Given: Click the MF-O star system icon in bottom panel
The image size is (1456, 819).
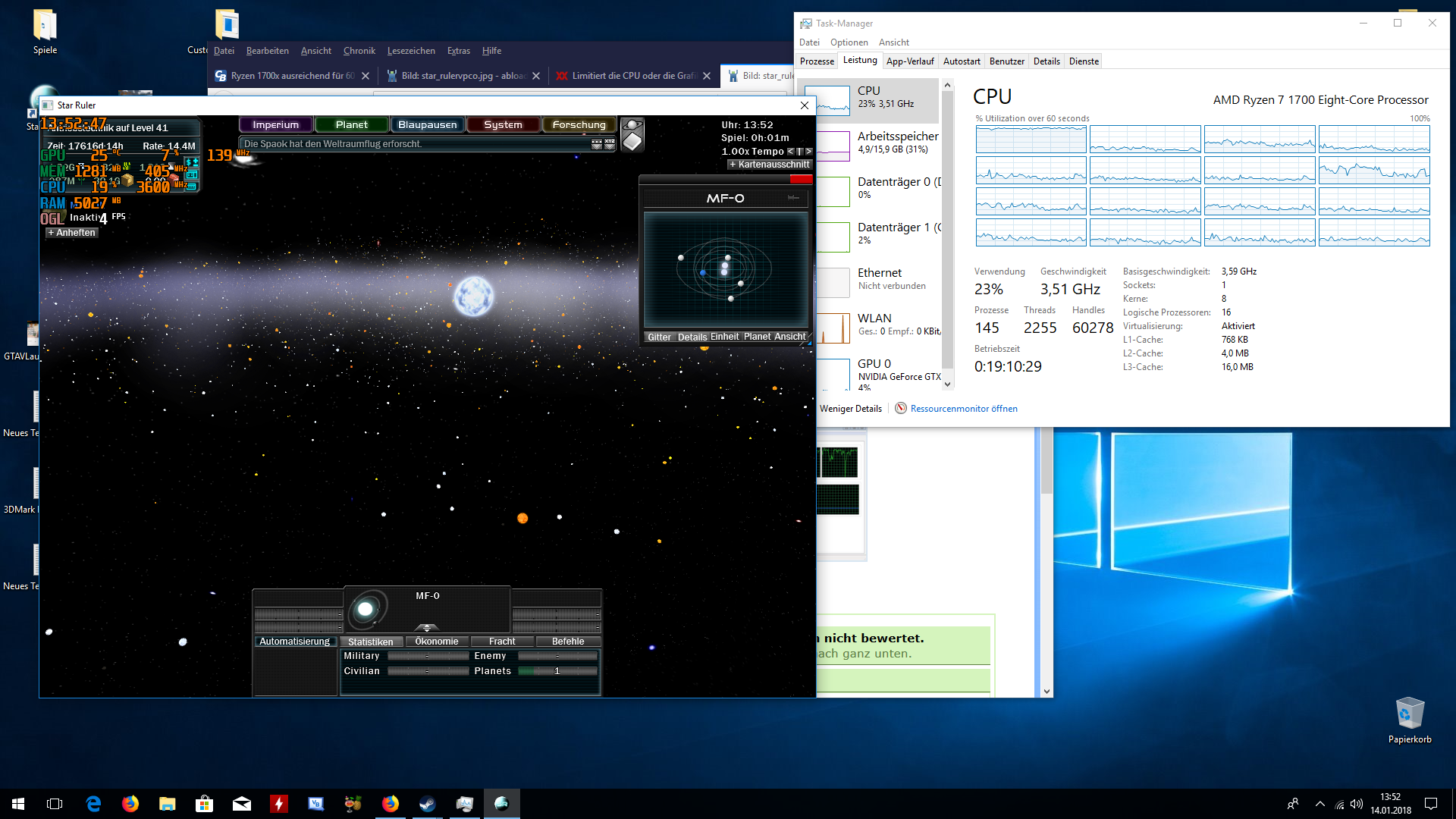Looking at the screenshot, I should 366,609.
